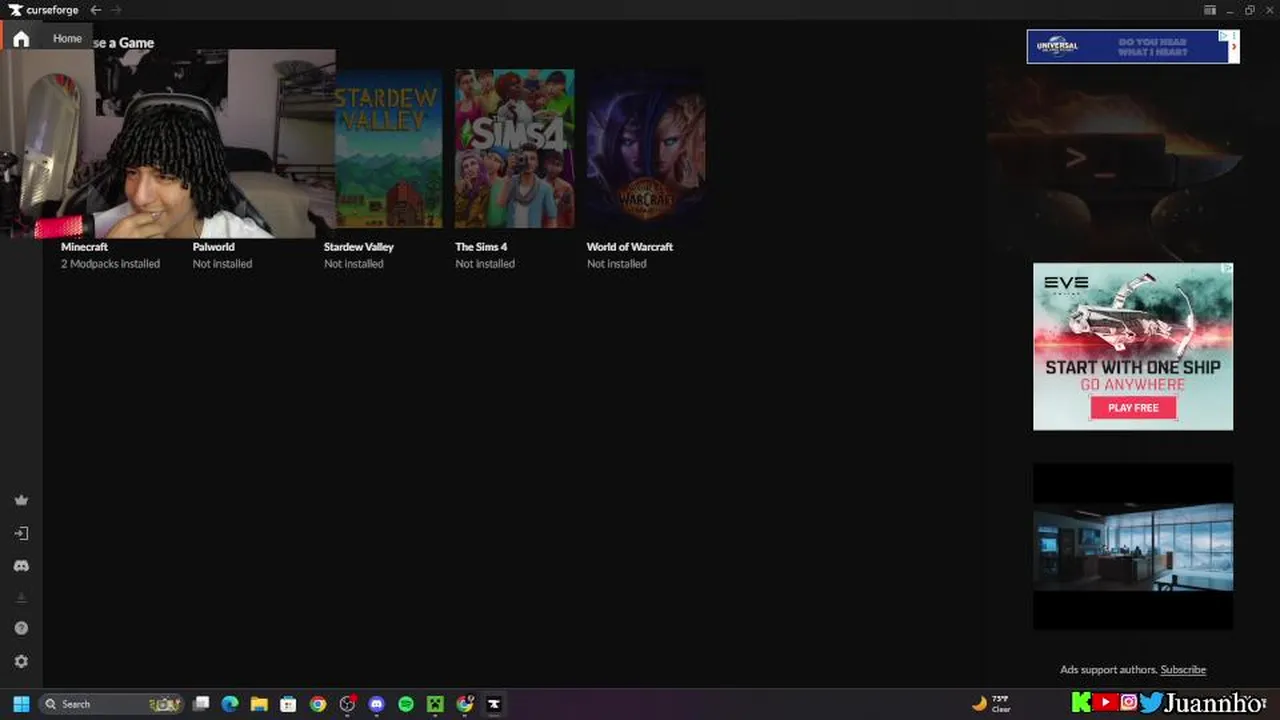The image size is (1280, 720).
Task: Select the Stardew Valley game cover
Action: [388, 149]
